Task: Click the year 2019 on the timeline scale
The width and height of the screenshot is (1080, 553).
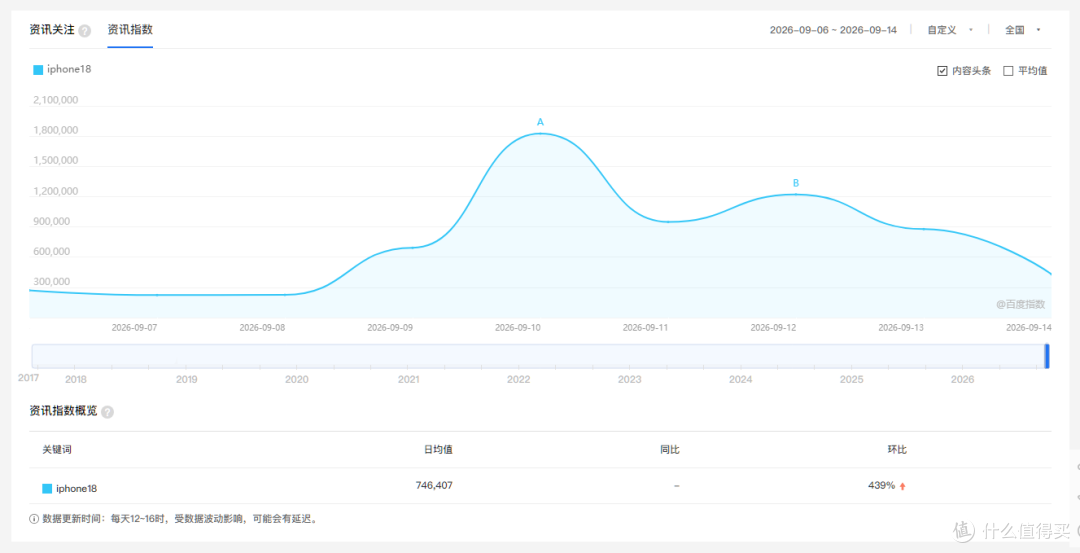Action: [x=186, y=379]
